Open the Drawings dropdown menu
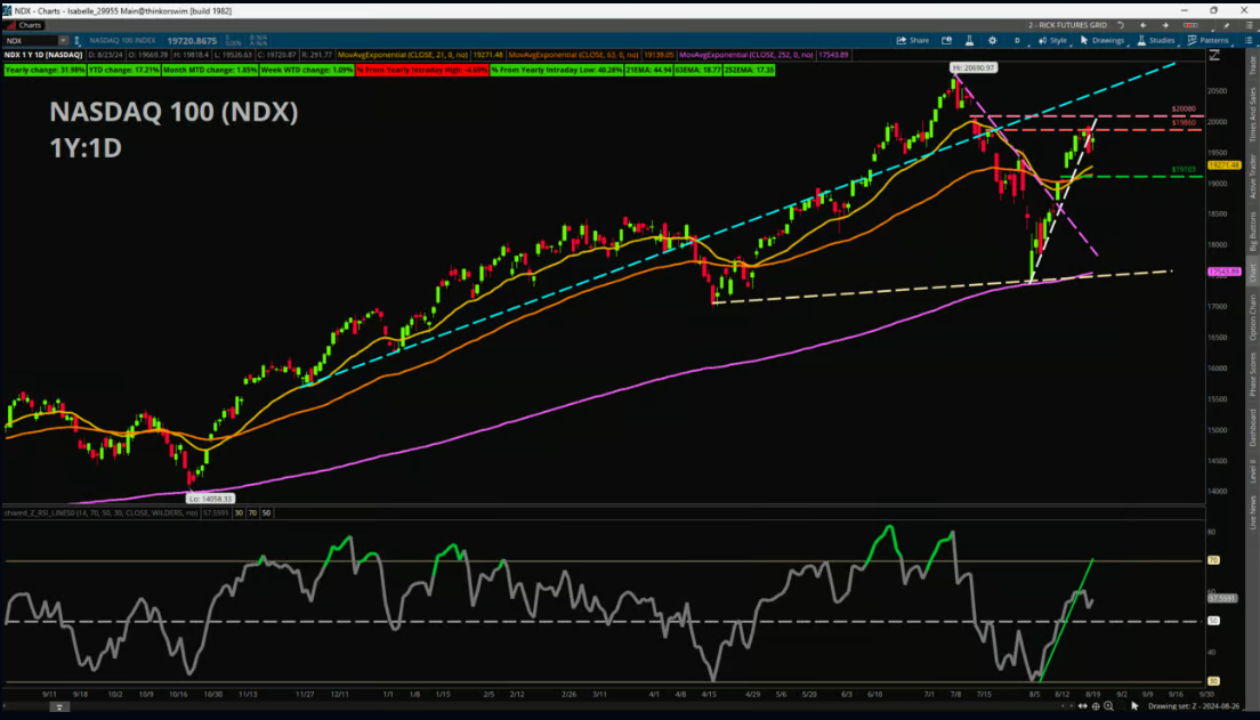This screenshot has width=1260, height=720. click(x=1103, y=40)
